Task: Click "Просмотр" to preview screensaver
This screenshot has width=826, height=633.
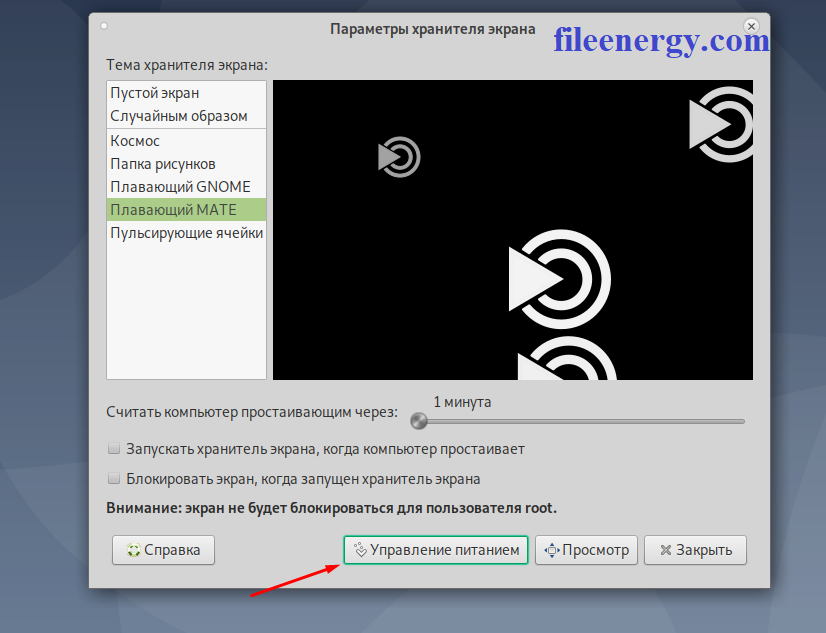Action: click(x=586, y=550)
